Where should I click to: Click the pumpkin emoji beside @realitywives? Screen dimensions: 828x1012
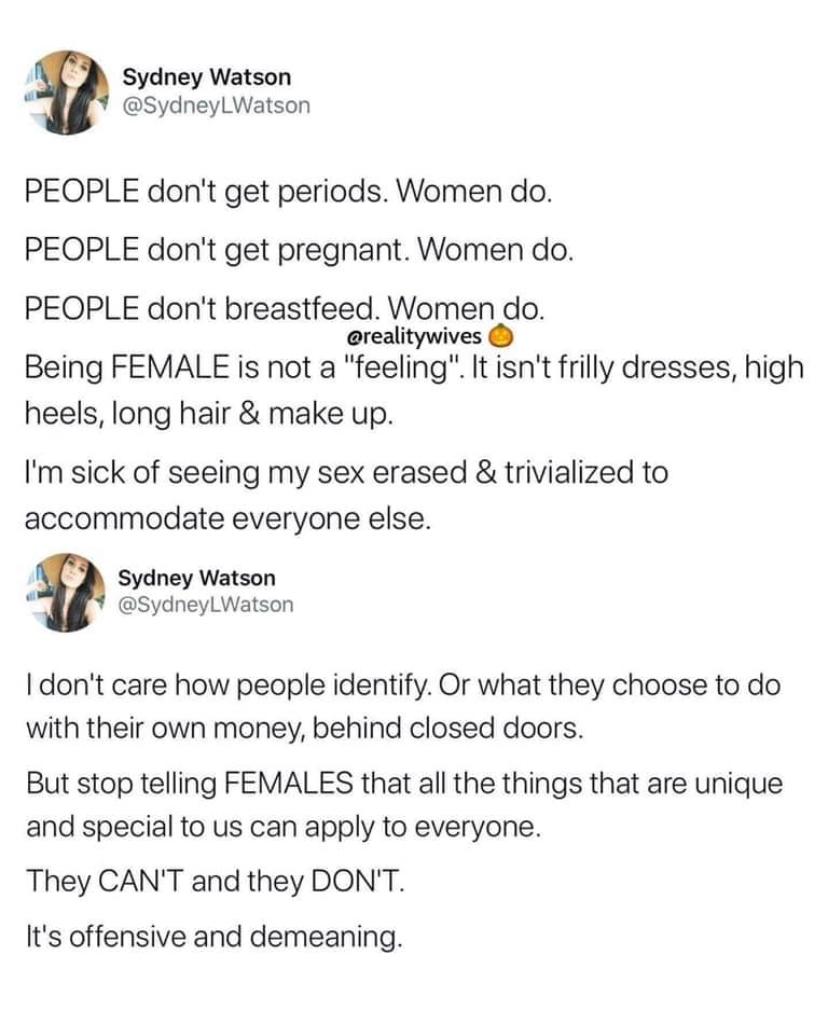point(502,337)
